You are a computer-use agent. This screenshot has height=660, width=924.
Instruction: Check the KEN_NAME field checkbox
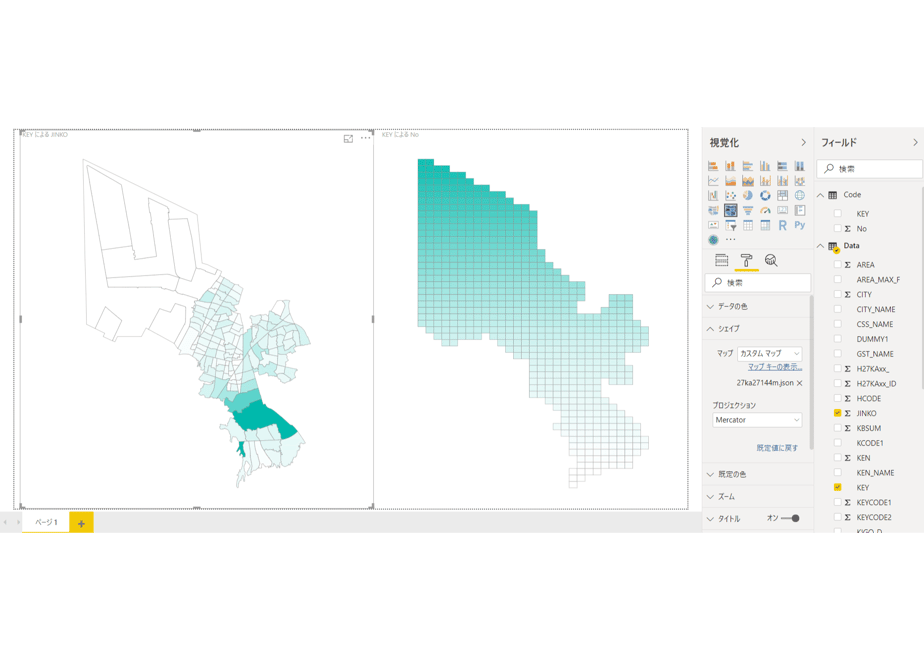[837, 473]
